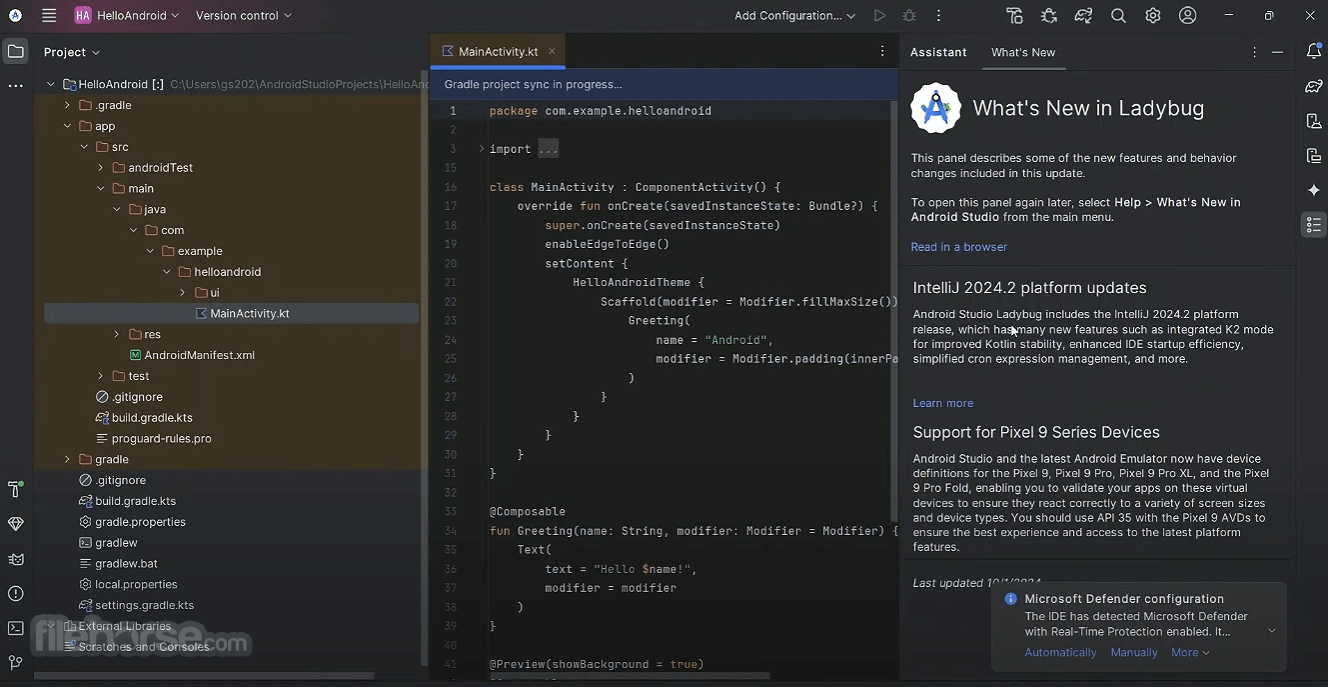Expand the res folder
The height and width of the screenshot is (687, 1328).
tap(117, 334)
